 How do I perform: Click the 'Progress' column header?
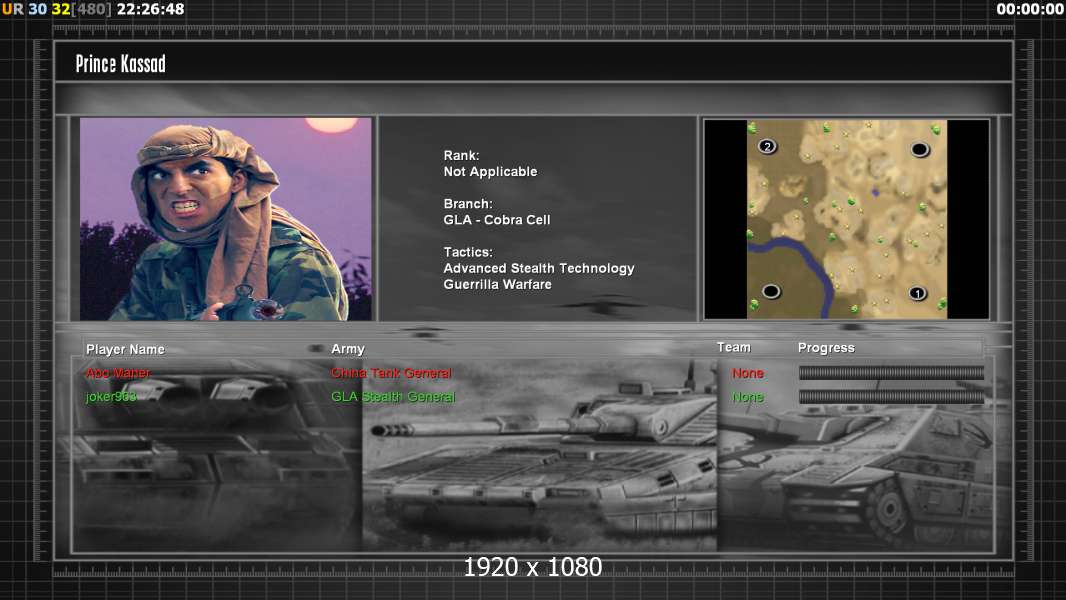pyautogui.click(x=826, y=348)
